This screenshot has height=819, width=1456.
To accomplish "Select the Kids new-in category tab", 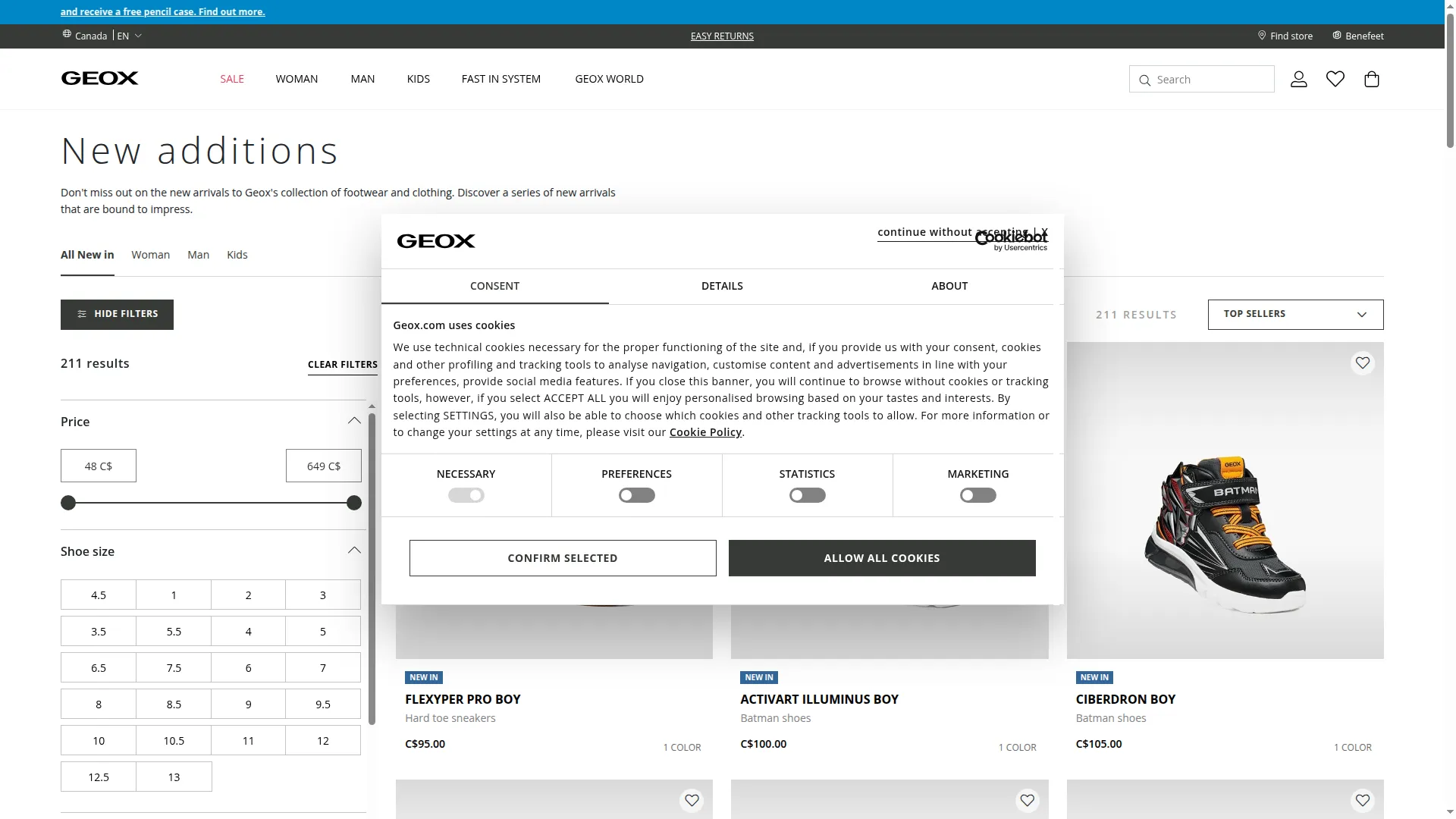I will (x=237, y=255).
